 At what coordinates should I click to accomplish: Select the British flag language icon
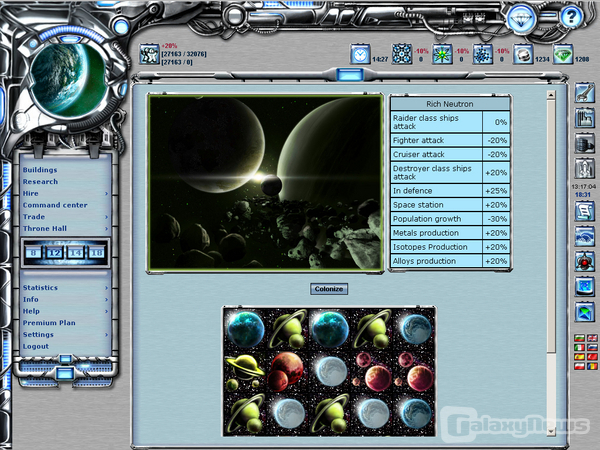click(591, 338)
